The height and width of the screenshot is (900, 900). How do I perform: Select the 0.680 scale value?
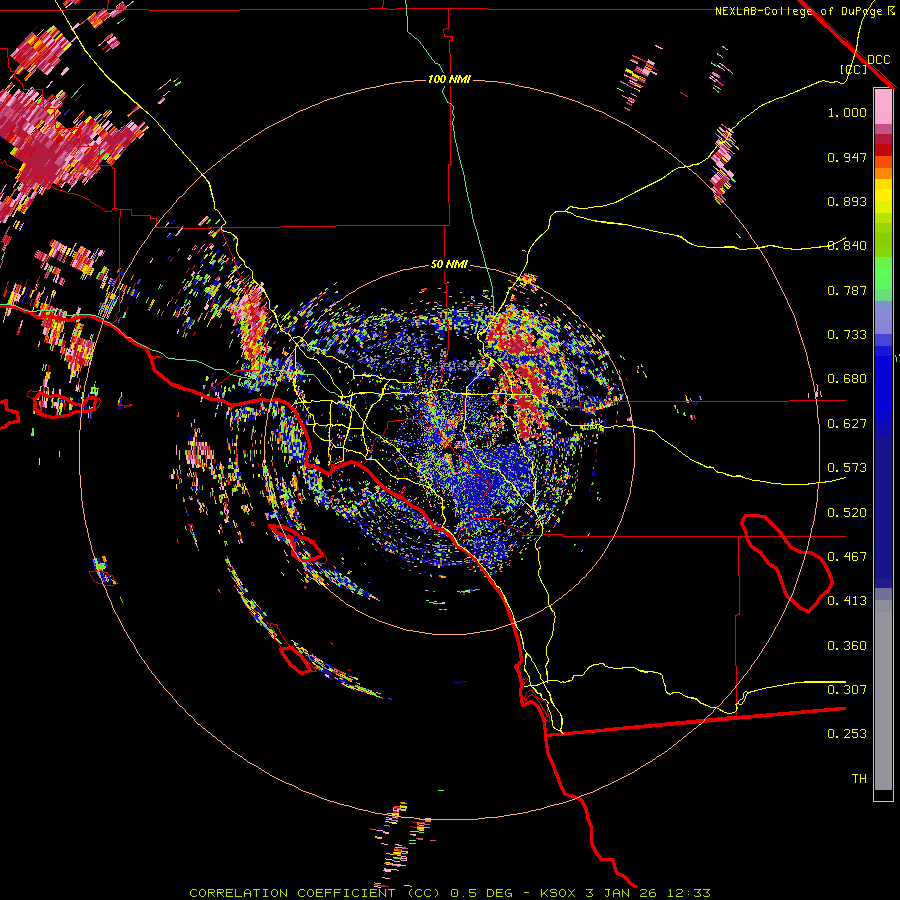(847, 379)
